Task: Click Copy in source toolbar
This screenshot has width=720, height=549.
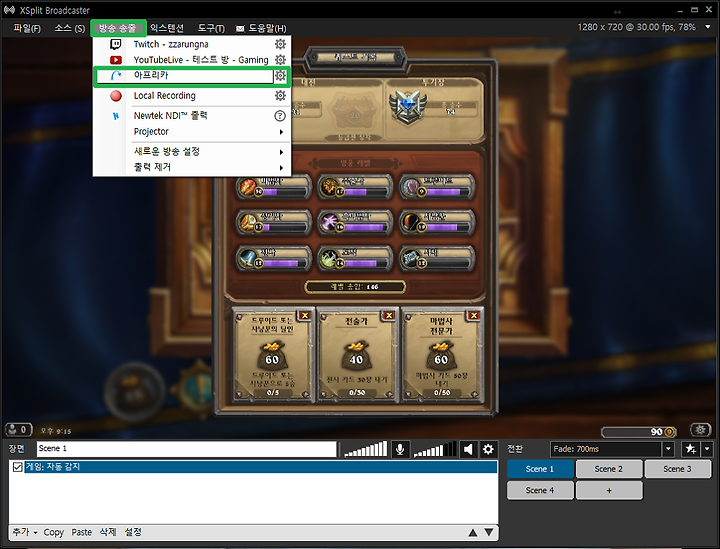Action: (54, 532)
